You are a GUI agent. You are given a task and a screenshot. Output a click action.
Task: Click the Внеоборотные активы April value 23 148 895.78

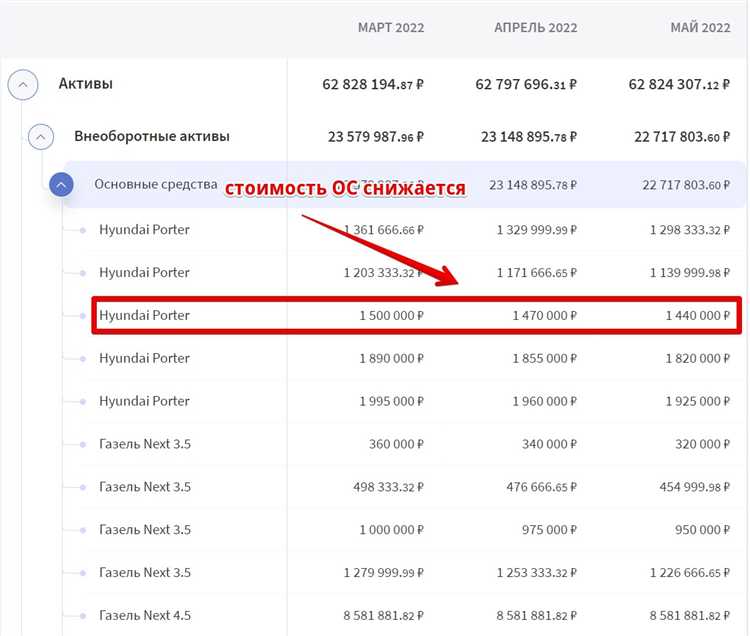529,137
